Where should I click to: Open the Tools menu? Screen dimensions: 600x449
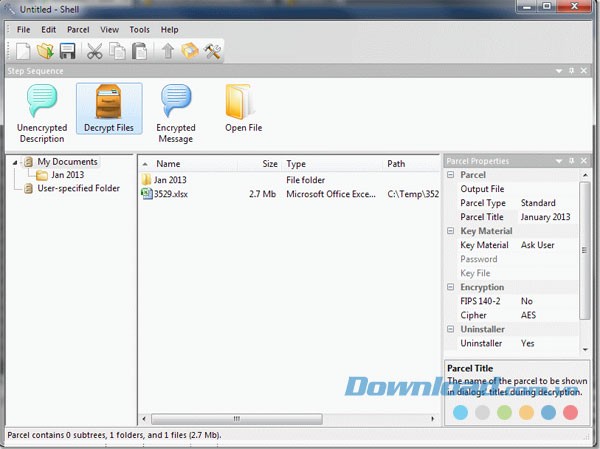point(140,30)
